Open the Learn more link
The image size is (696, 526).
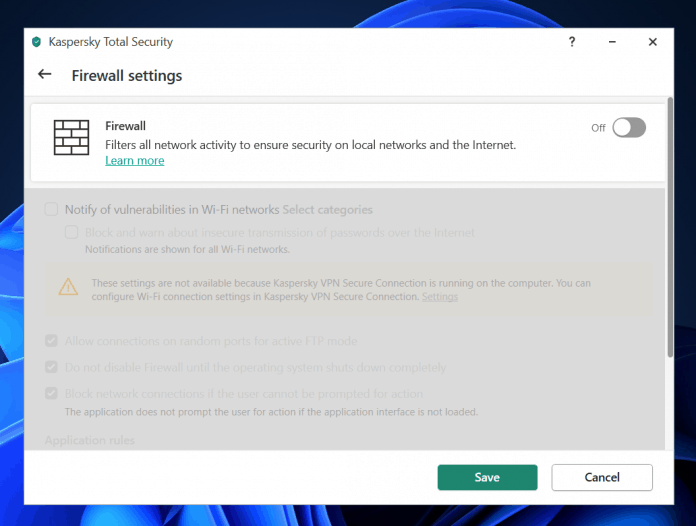(x=135, y=161)
